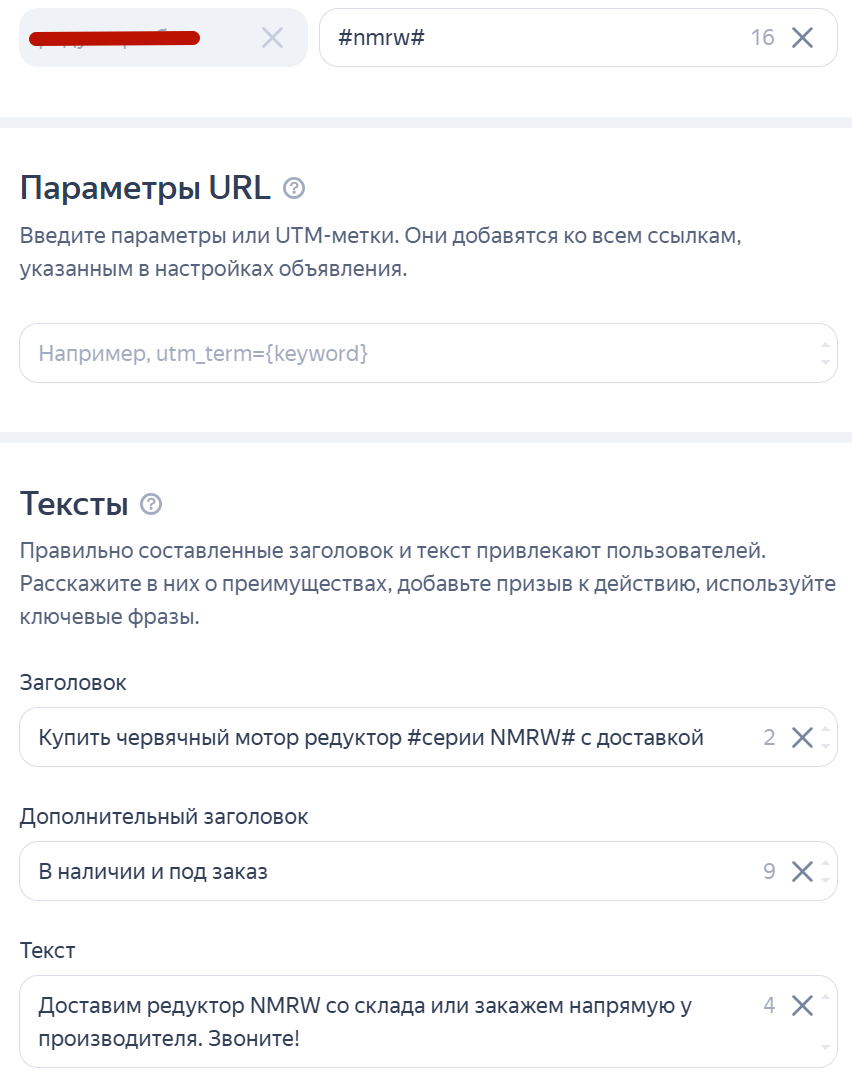852x1086 pixels.
Task: Click the #nmrw# input field
Action: pos(530,38)
